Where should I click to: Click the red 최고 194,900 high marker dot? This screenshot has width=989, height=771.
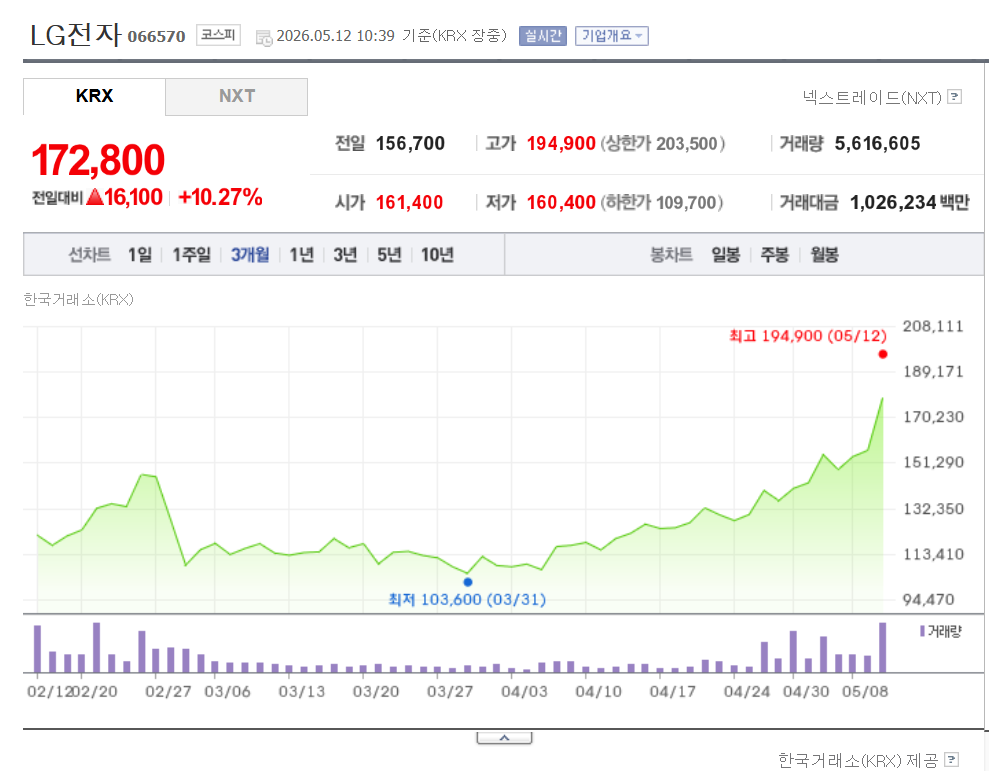pyautogui.click(x=883, y=354)
